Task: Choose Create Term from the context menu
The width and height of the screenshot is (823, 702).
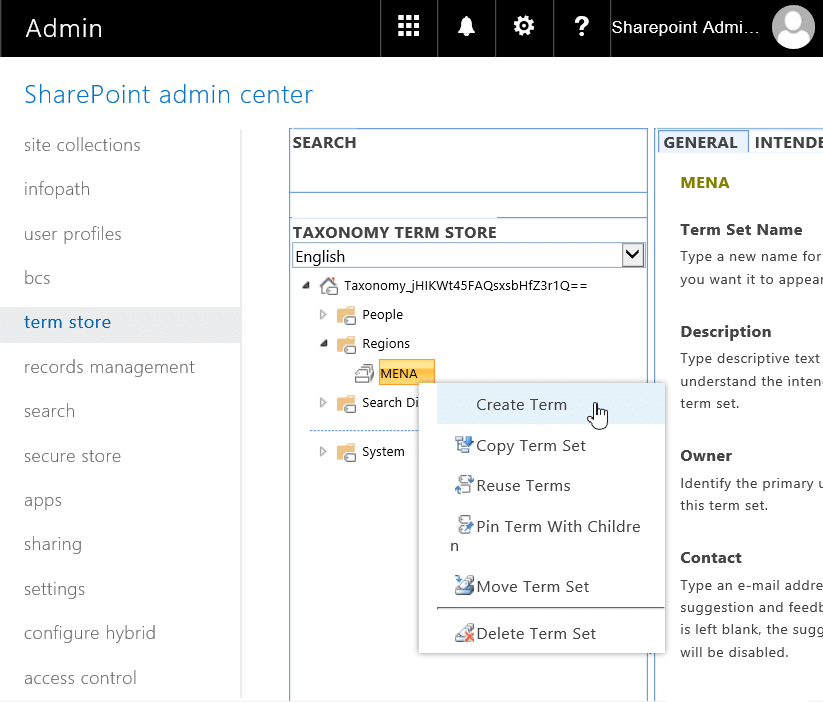Action: click(521, 405)
